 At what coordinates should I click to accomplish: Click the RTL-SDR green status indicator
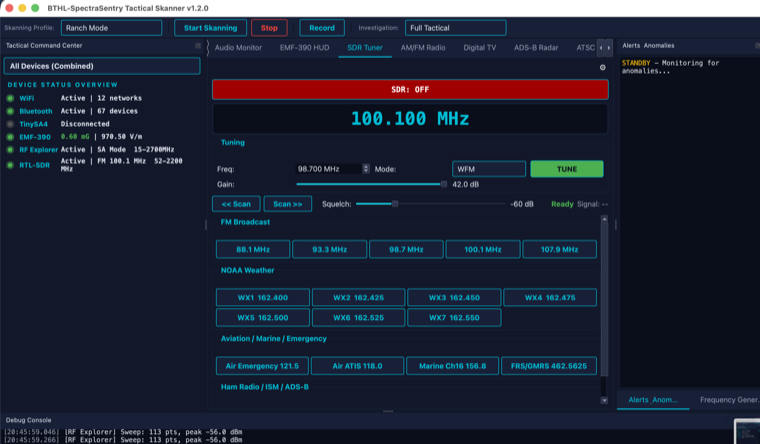tap(10, 165)
